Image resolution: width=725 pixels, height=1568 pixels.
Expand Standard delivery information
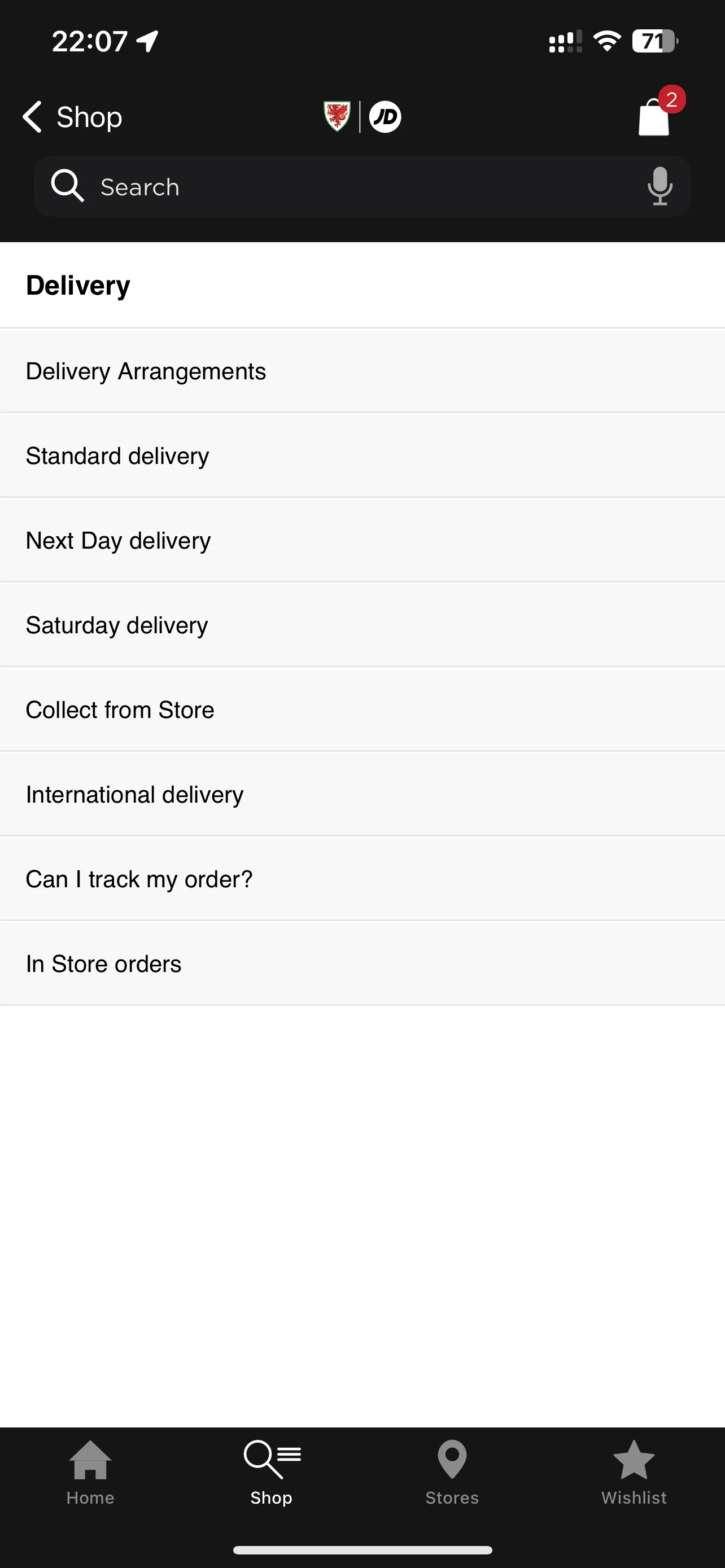coord(362,455)
